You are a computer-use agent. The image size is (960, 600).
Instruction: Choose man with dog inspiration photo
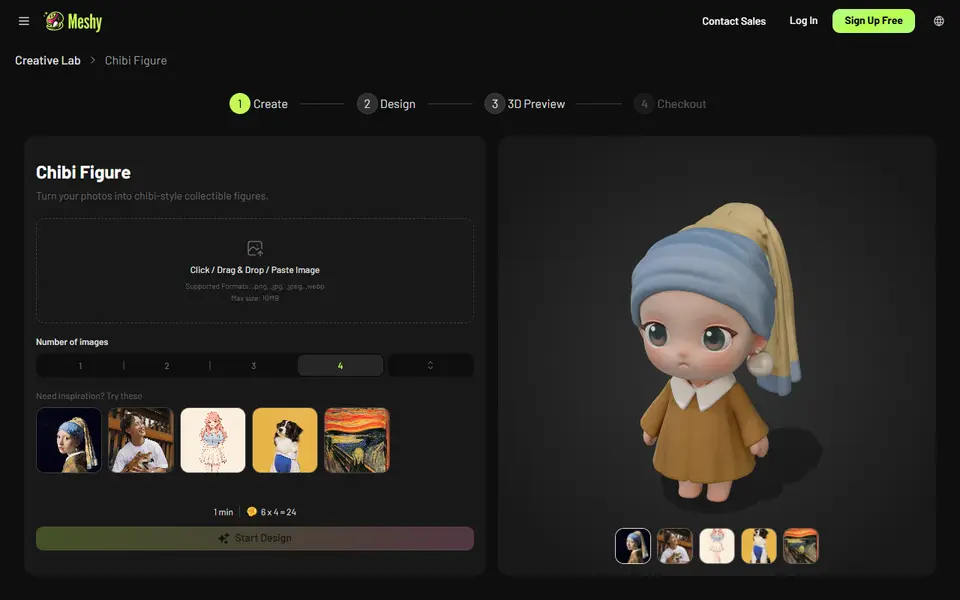pos(141,440)
